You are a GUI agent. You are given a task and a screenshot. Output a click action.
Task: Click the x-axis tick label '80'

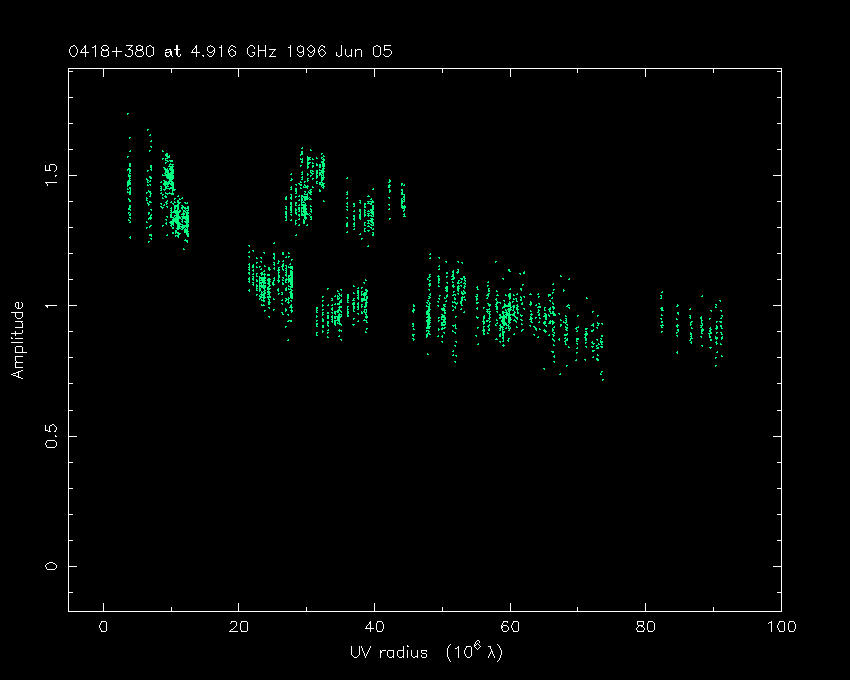click(645, 627)
